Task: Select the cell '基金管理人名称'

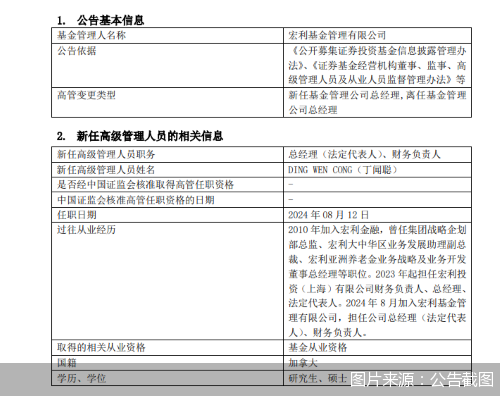Action: 167,36
